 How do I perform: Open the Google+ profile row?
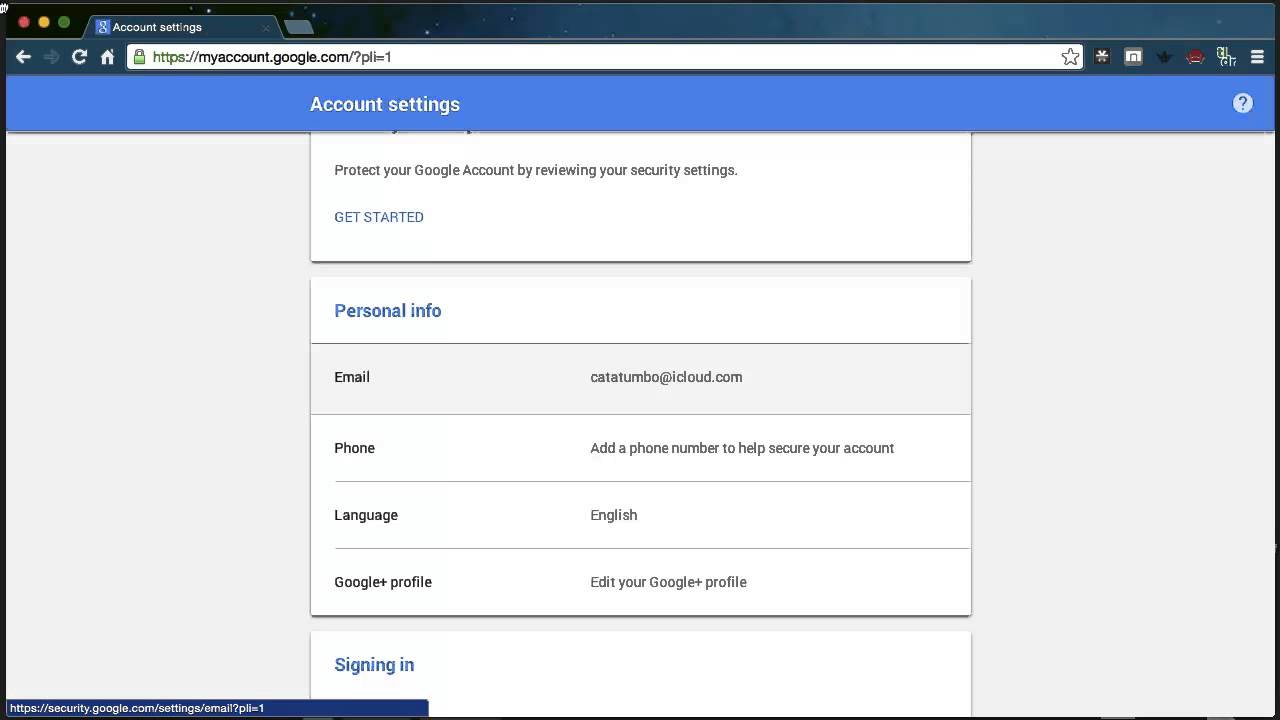pyautogui.click(x=640, y=582)
